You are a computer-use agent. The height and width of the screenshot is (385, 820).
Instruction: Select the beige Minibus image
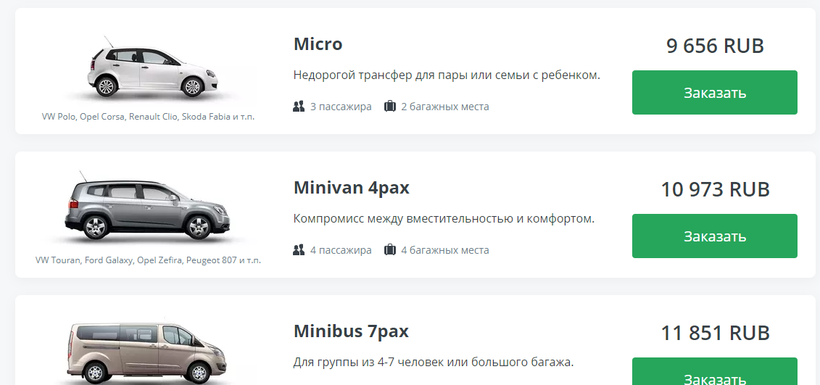147,353
